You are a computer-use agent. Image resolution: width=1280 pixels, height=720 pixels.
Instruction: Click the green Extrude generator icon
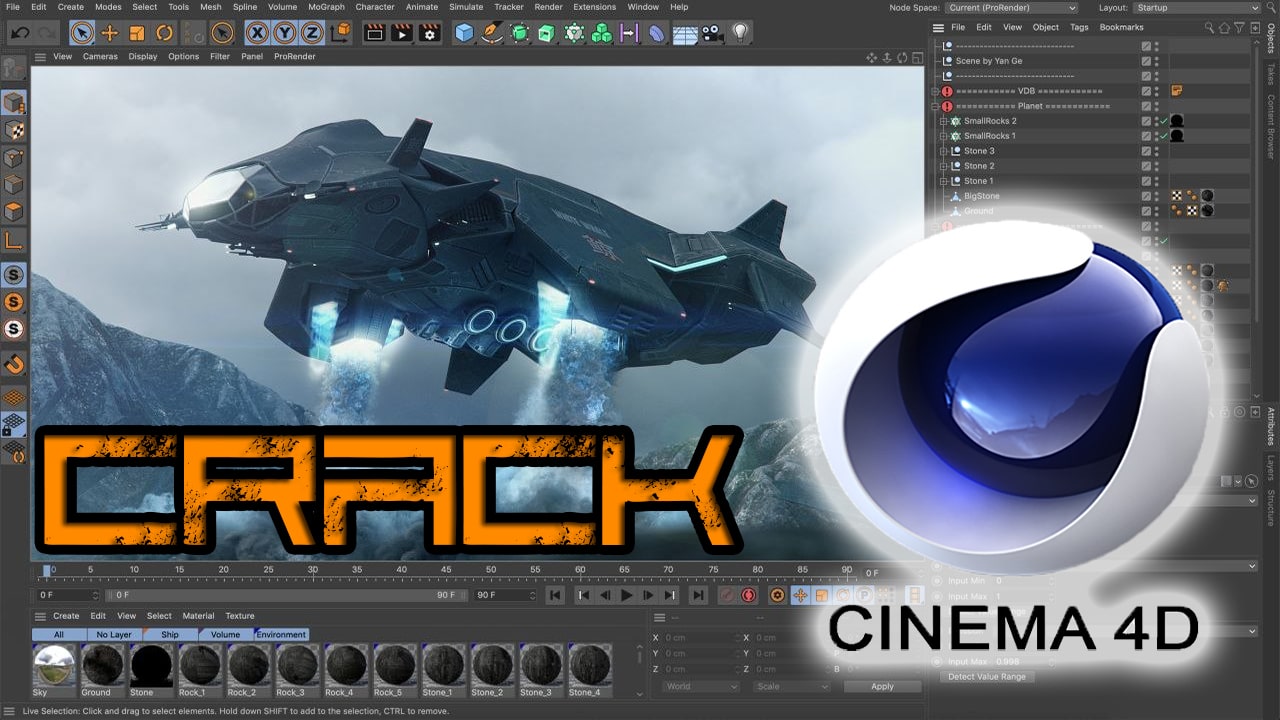click(546, 33)
